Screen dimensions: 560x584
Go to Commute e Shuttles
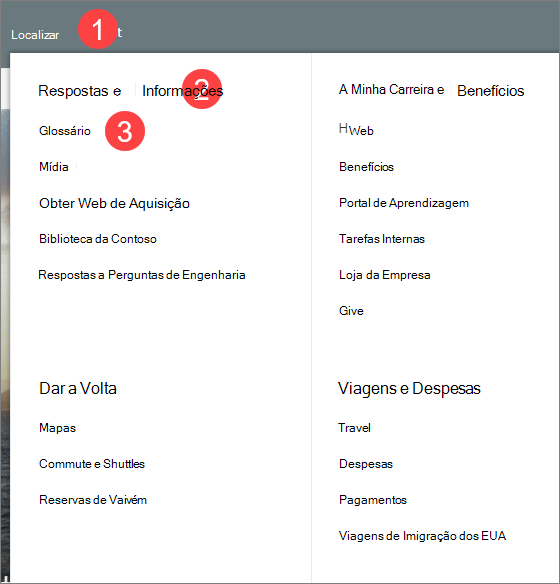(92, 464)
